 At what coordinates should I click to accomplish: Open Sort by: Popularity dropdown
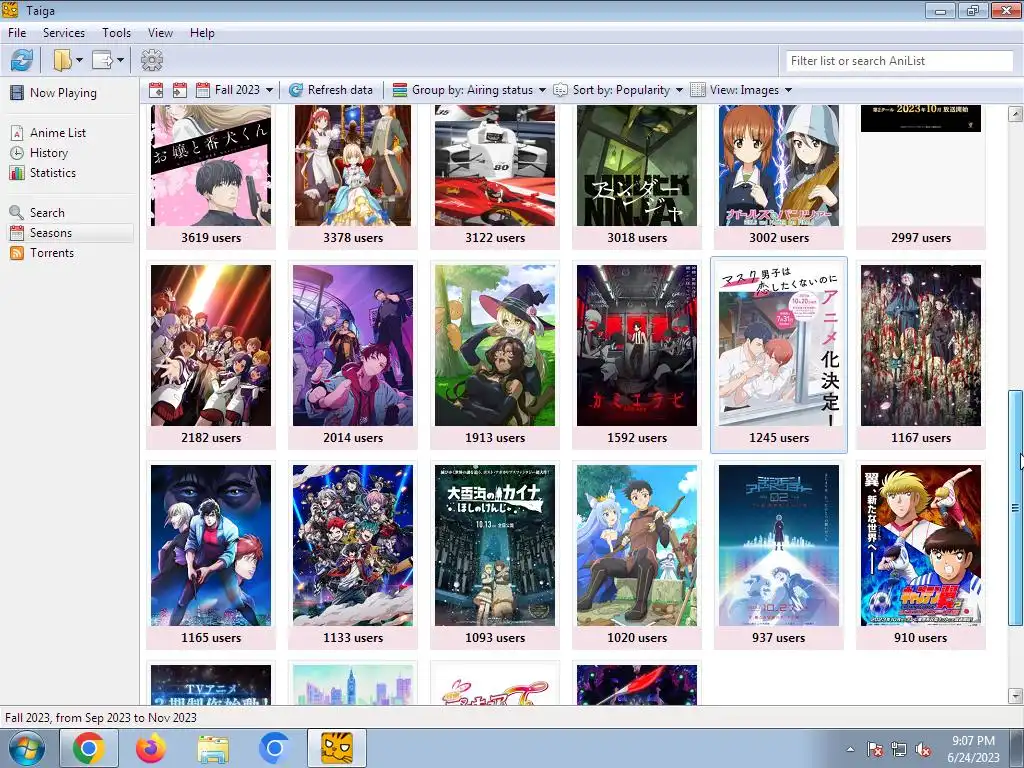(618, 90)
